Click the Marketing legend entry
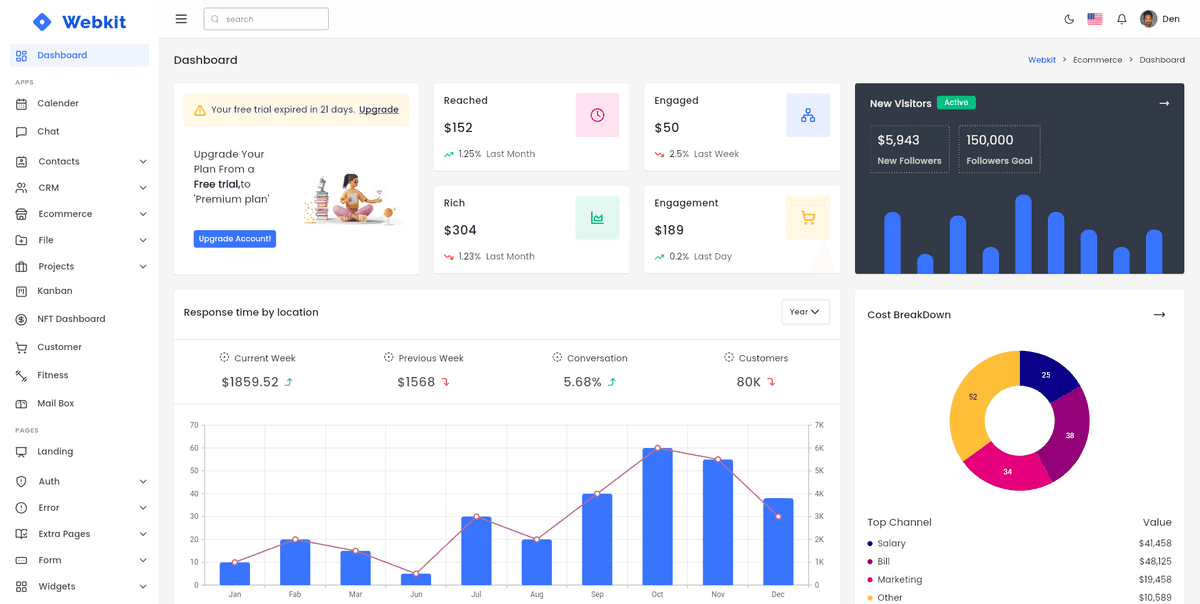The image size is (1200, 604). point(895,580)
